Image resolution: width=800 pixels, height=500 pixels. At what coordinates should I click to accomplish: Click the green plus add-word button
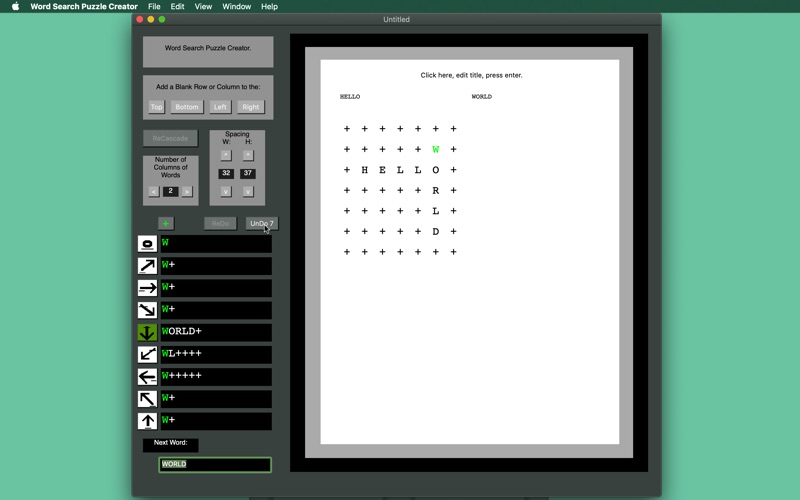coord(166,224)
